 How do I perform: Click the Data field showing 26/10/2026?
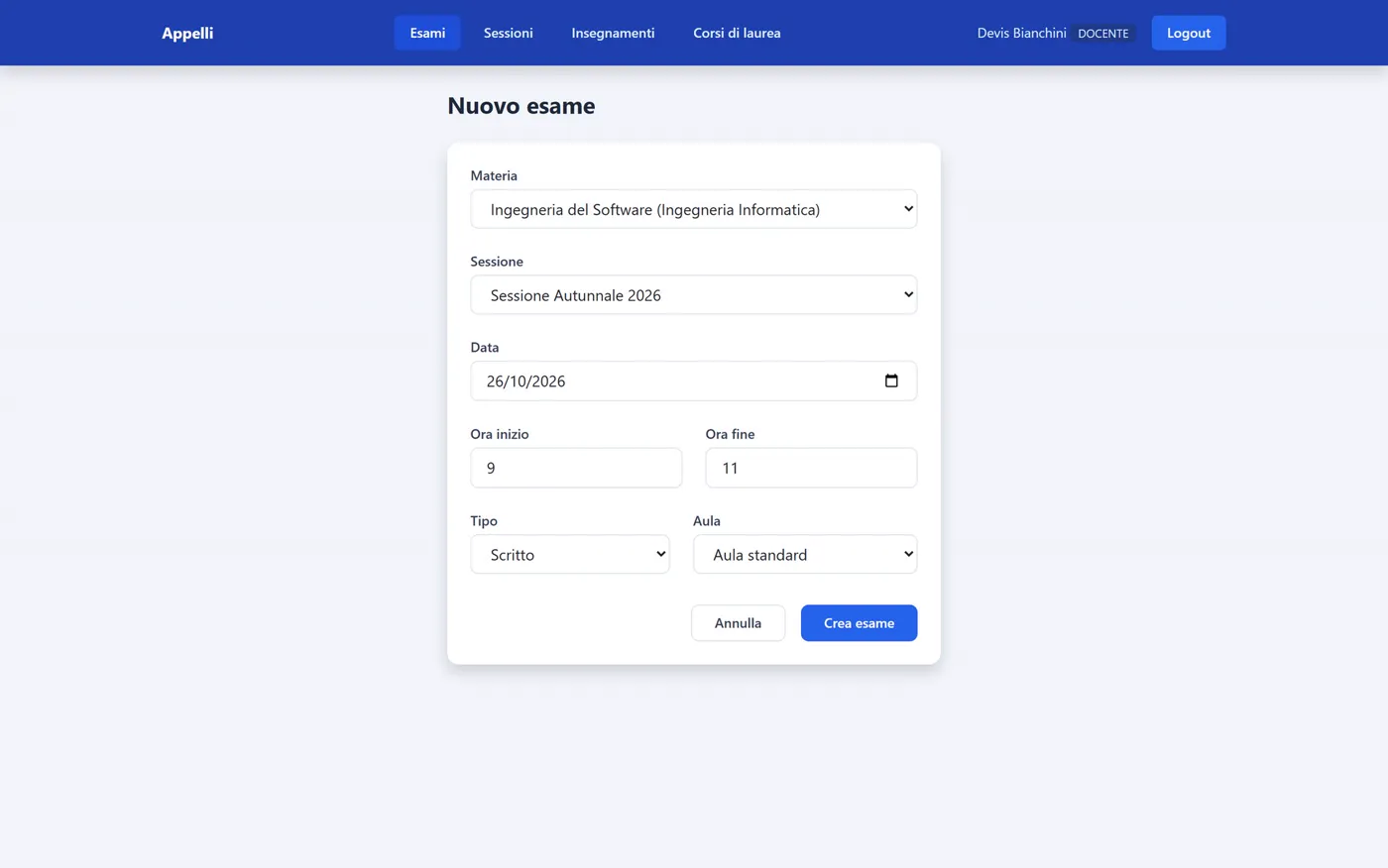tap(694, 381)
